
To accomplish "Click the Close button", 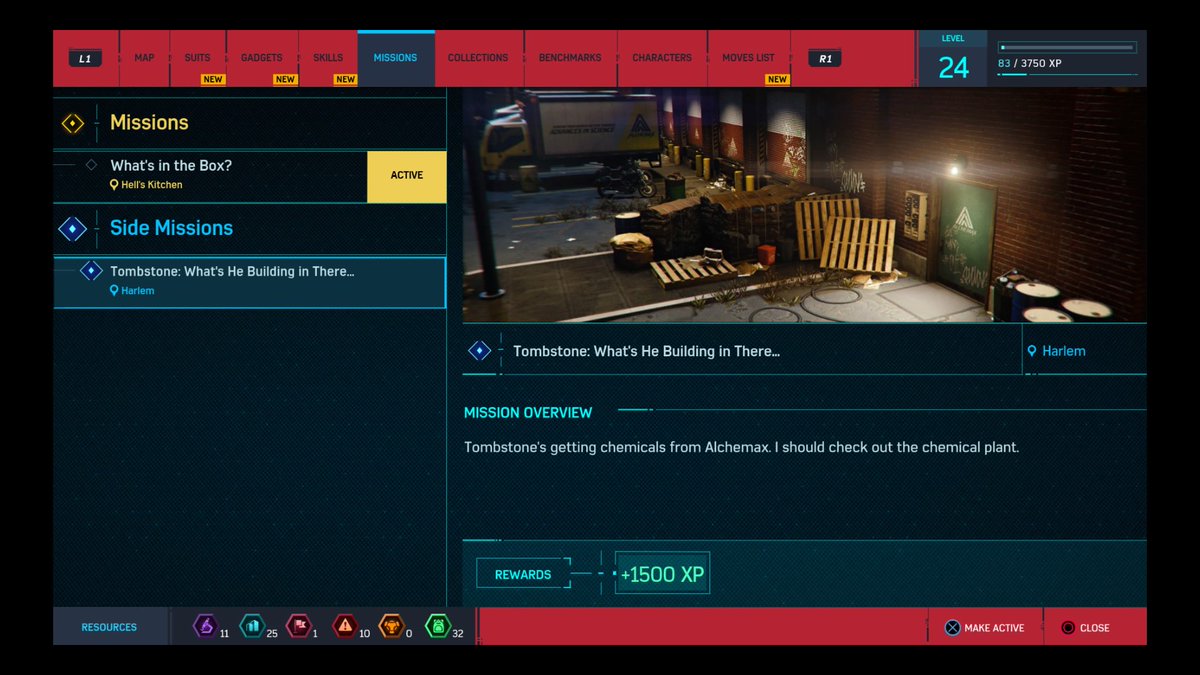I will [x=1085, y=628].
